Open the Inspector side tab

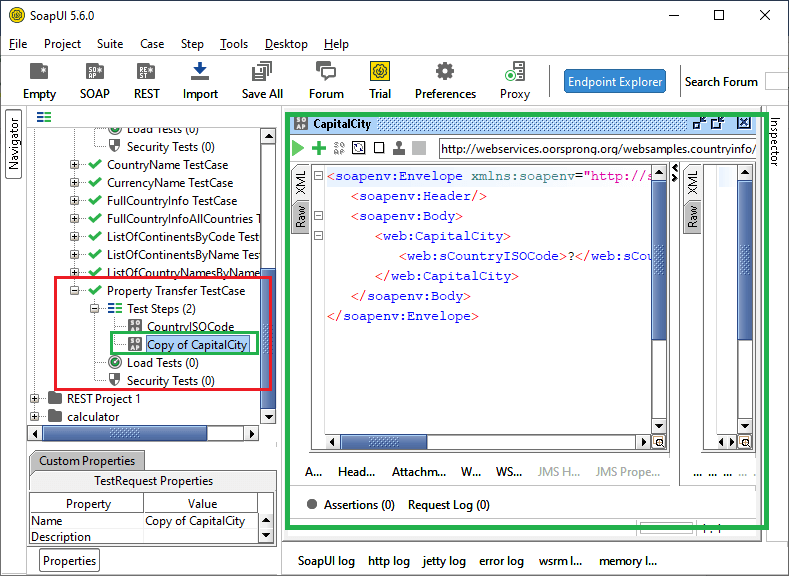click(775, 141)
